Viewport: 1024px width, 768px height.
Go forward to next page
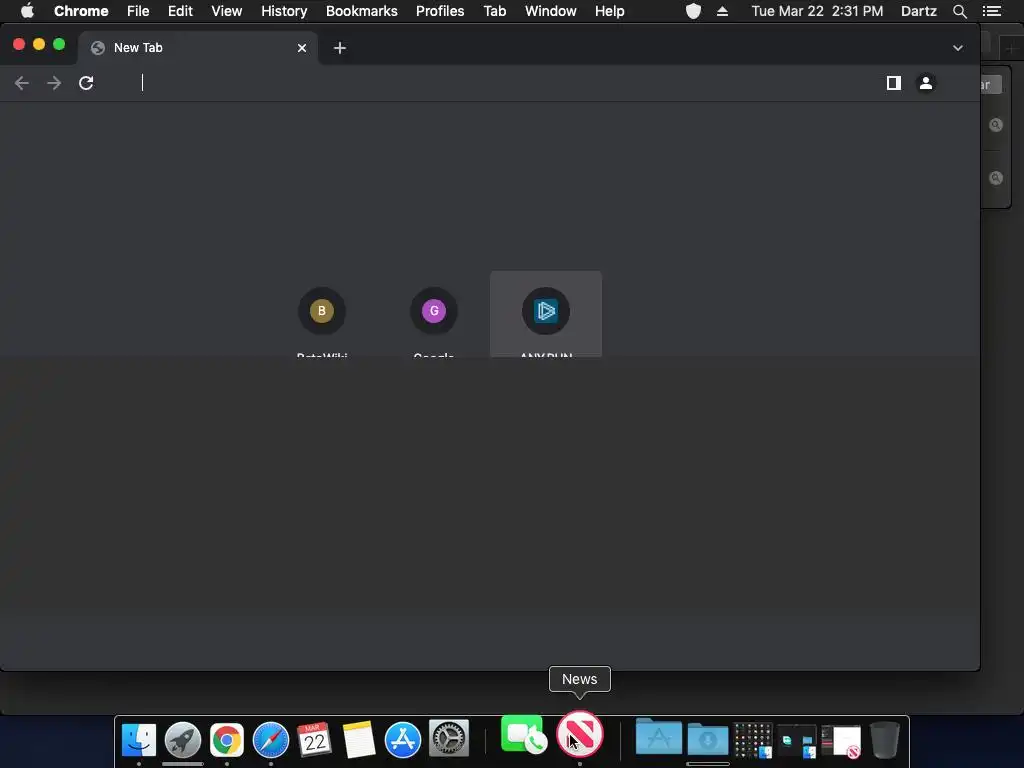[54, 83]
